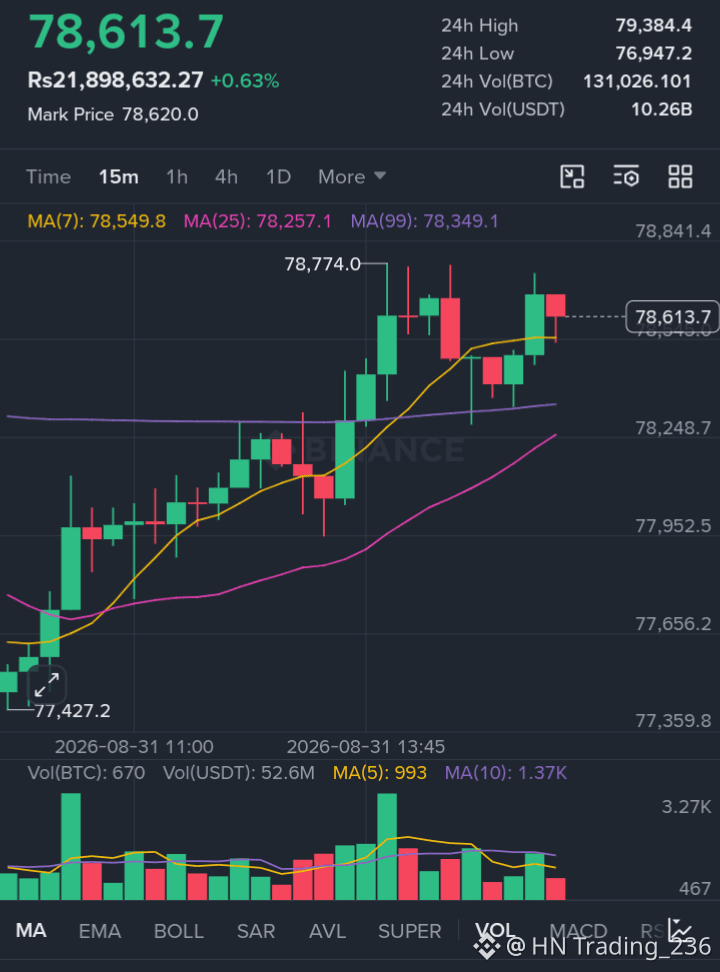Click the volume MA(10): 1.37K label

point(506,772)
